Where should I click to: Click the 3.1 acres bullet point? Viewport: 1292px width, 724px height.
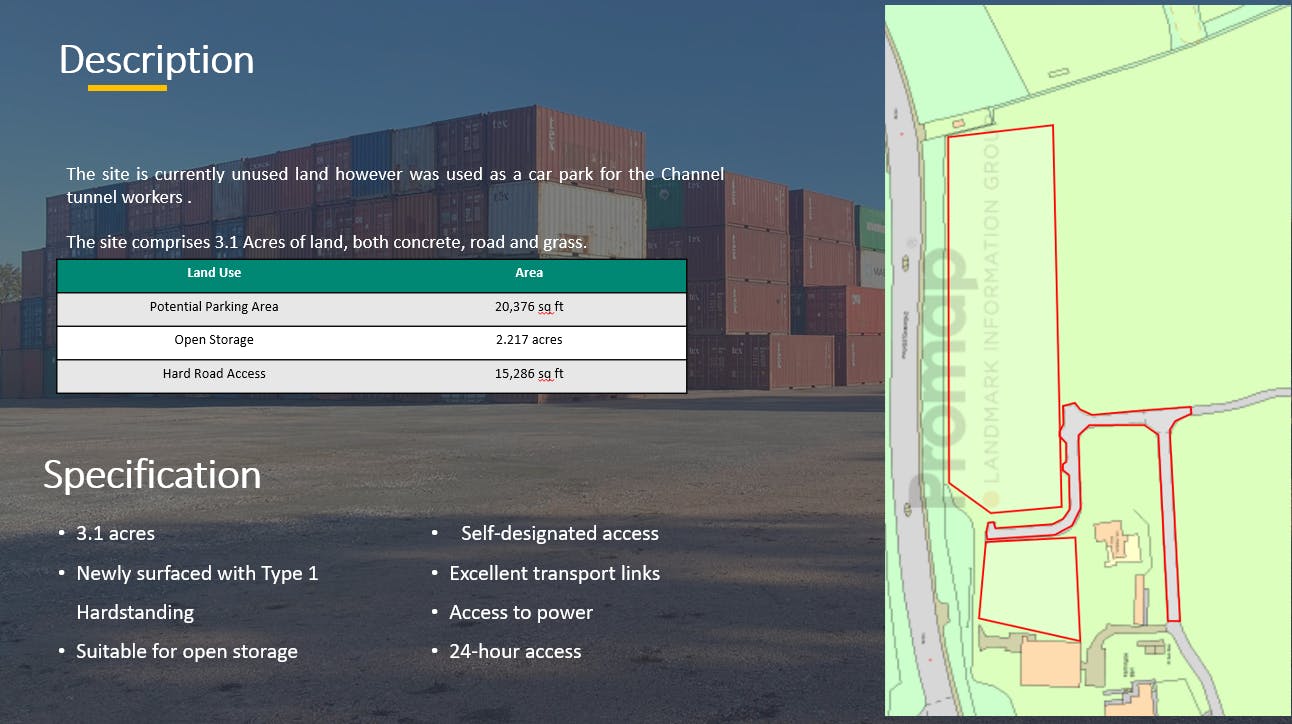coord(115,533)
